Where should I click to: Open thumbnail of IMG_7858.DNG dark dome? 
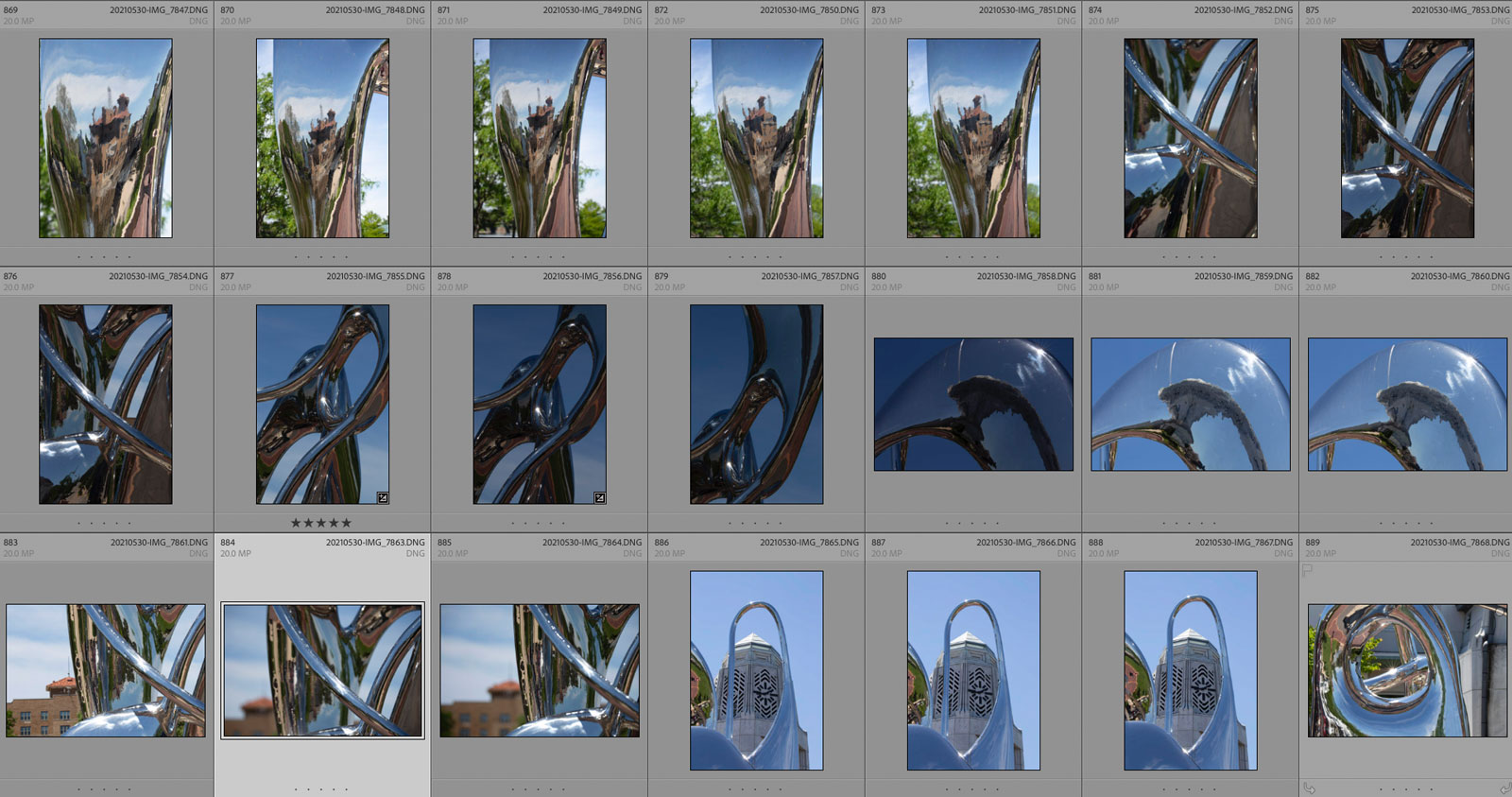pos(973,404)
